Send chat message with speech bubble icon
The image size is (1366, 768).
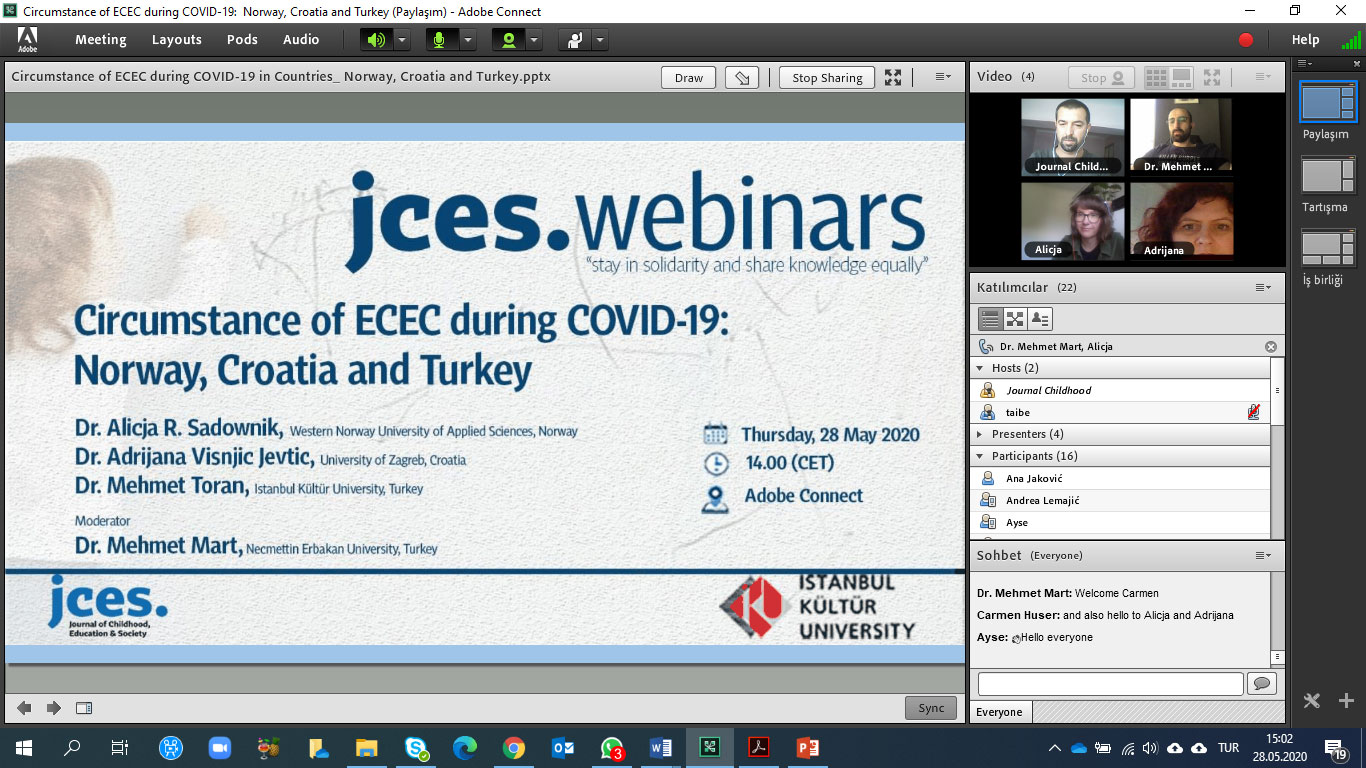click(1261, 683)
